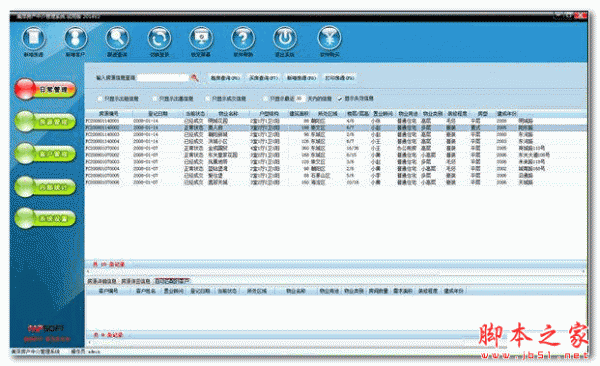600x366 pixels.
Task: Check 'show only for-sale listings' checkbox
Action: click(x=155, y=99)
